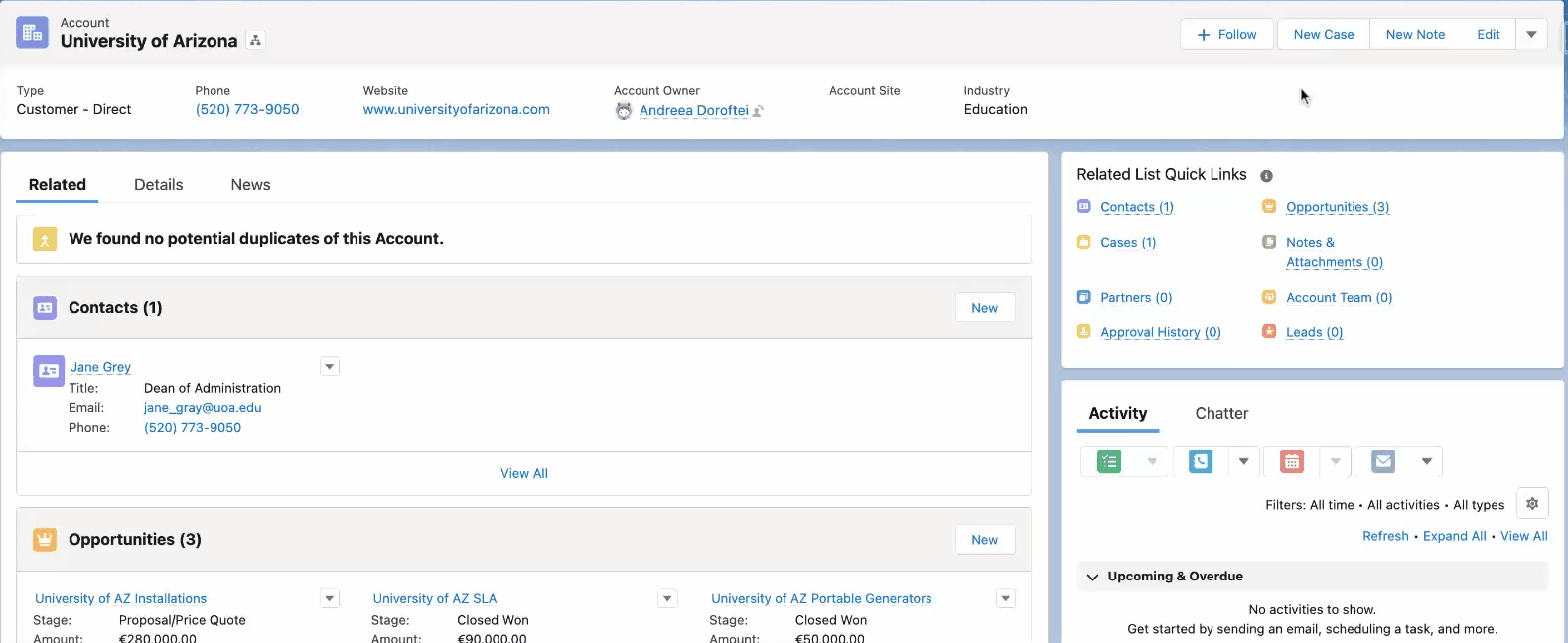The height and width of the screenshot is (643, 1568).
Task: Click the Leads quick link icon
Action: 1269,331
